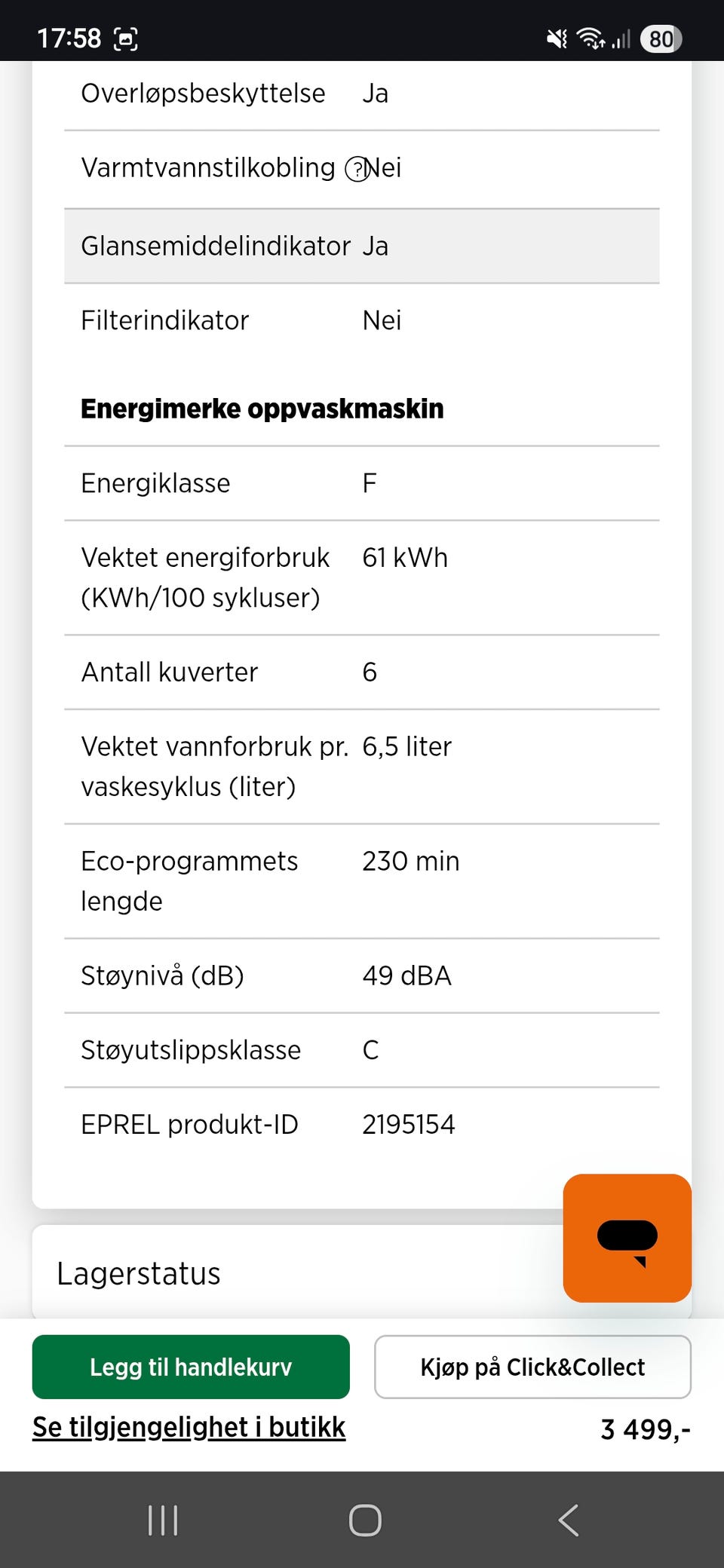The width and height of the screenshot is (724, 1568).
Task: Tap the battery indicator in status bar
Action: (x=661, y=38)
